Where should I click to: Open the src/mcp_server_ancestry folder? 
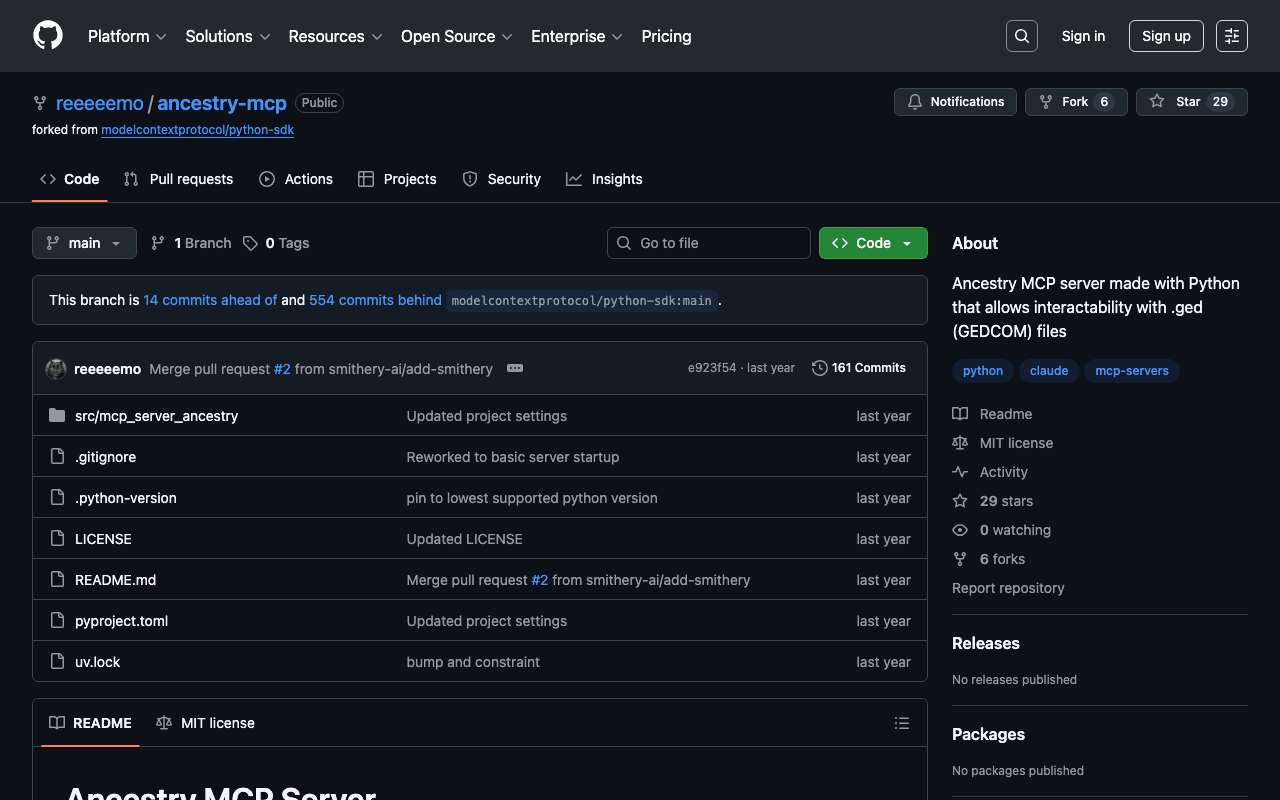[x=156, y=416]
